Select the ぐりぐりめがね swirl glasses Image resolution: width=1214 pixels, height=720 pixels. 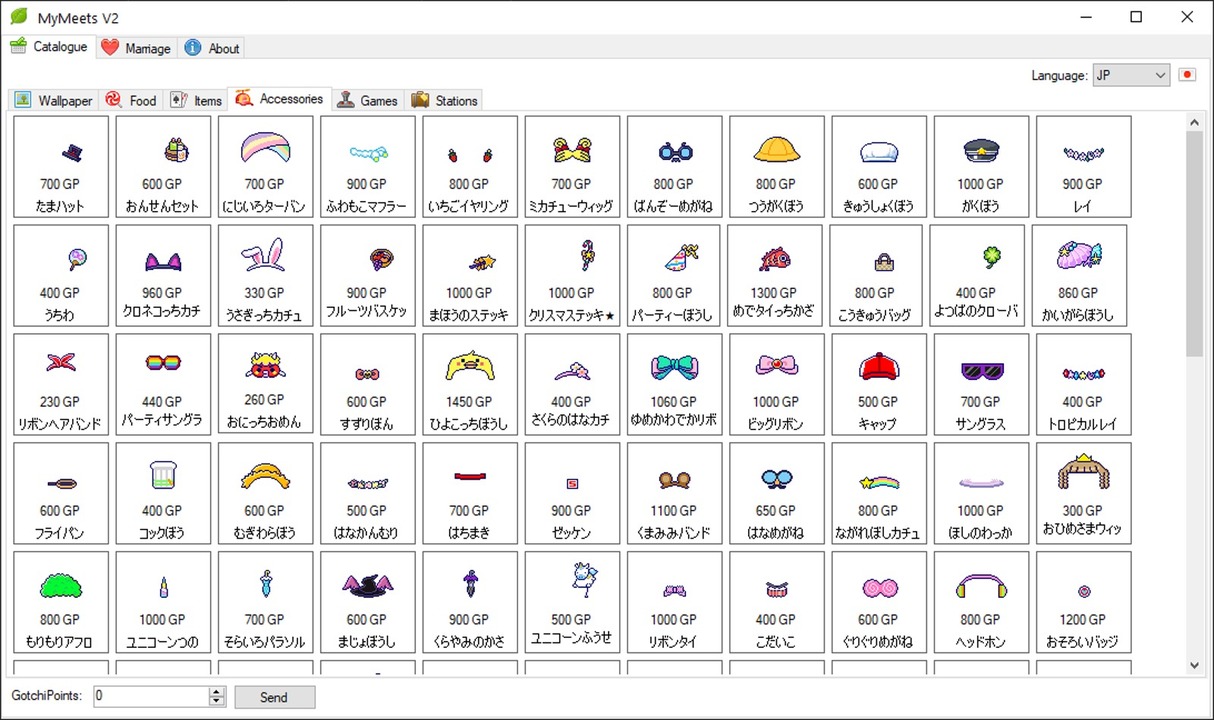click(879, 602)
